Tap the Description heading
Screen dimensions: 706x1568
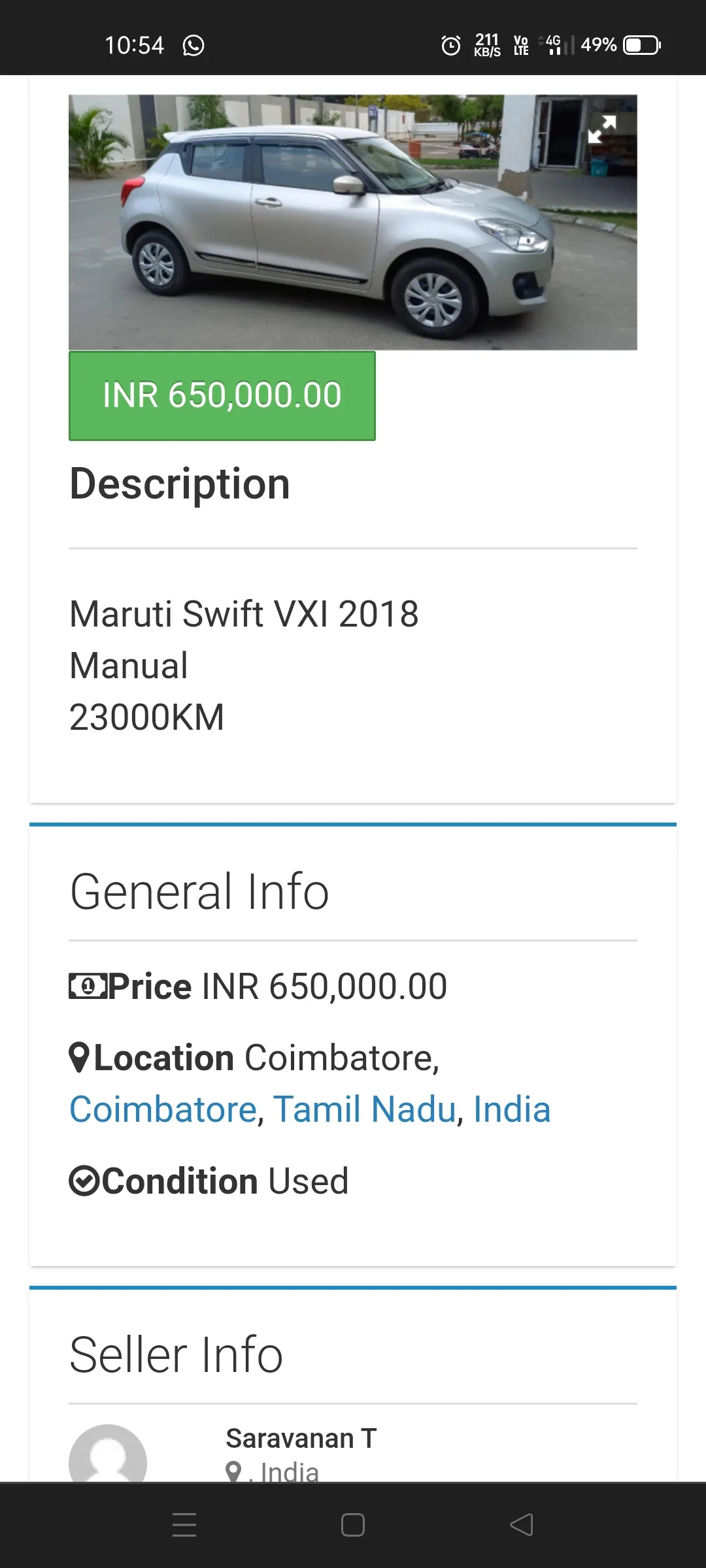pyautogui.click(x=180, y=484)
